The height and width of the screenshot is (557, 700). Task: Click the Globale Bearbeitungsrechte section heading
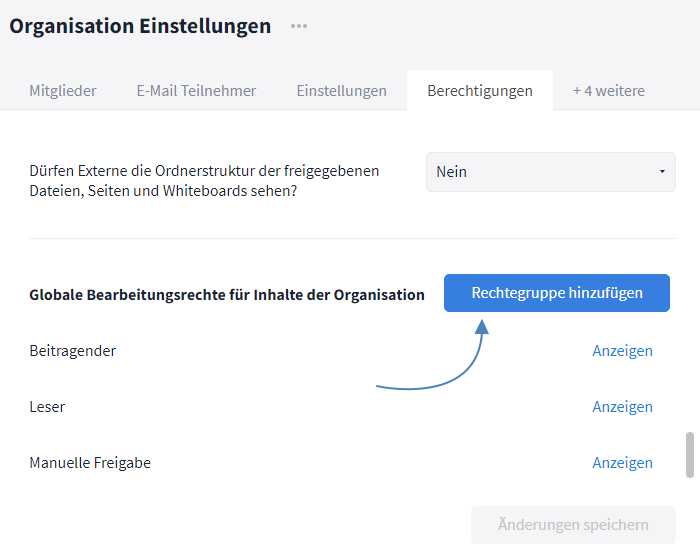click(227, 295)
